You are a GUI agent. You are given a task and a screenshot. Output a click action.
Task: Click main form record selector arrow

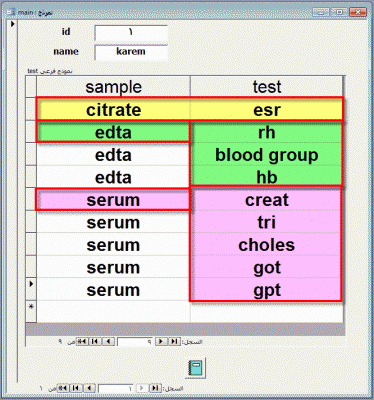13,24
